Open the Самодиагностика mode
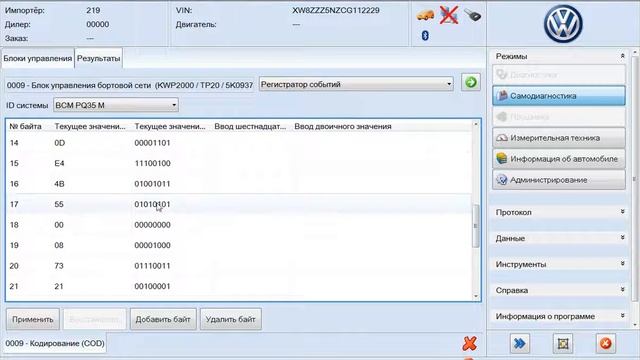Screen dimensions: 640x360 tap(558, 96)
